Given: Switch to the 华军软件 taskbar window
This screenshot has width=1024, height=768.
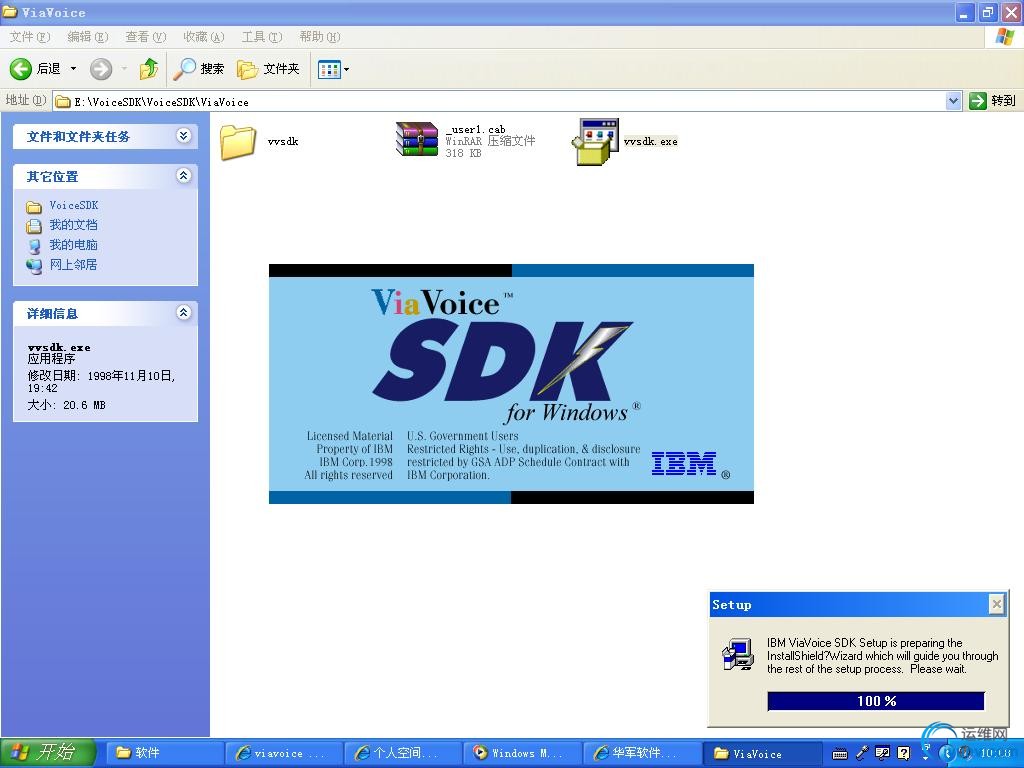Looking at the screenshot, I should (x=643, y=753).
